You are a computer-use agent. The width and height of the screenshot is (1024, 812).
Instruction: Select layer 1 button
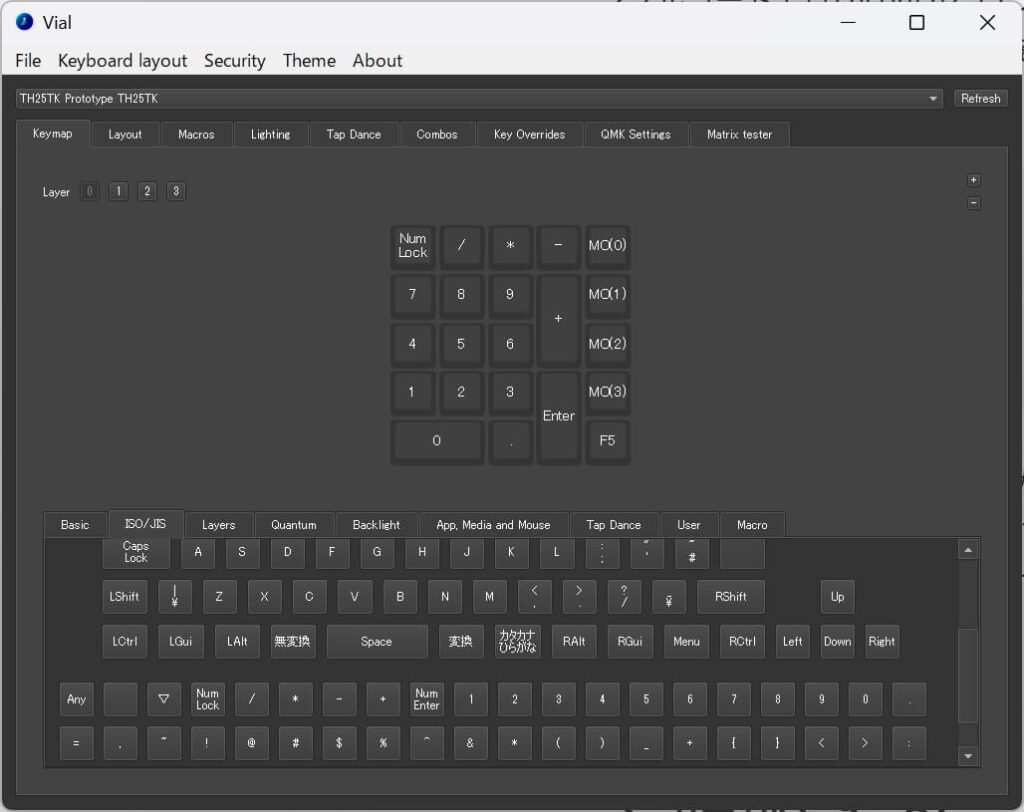[x=118, y=191]
